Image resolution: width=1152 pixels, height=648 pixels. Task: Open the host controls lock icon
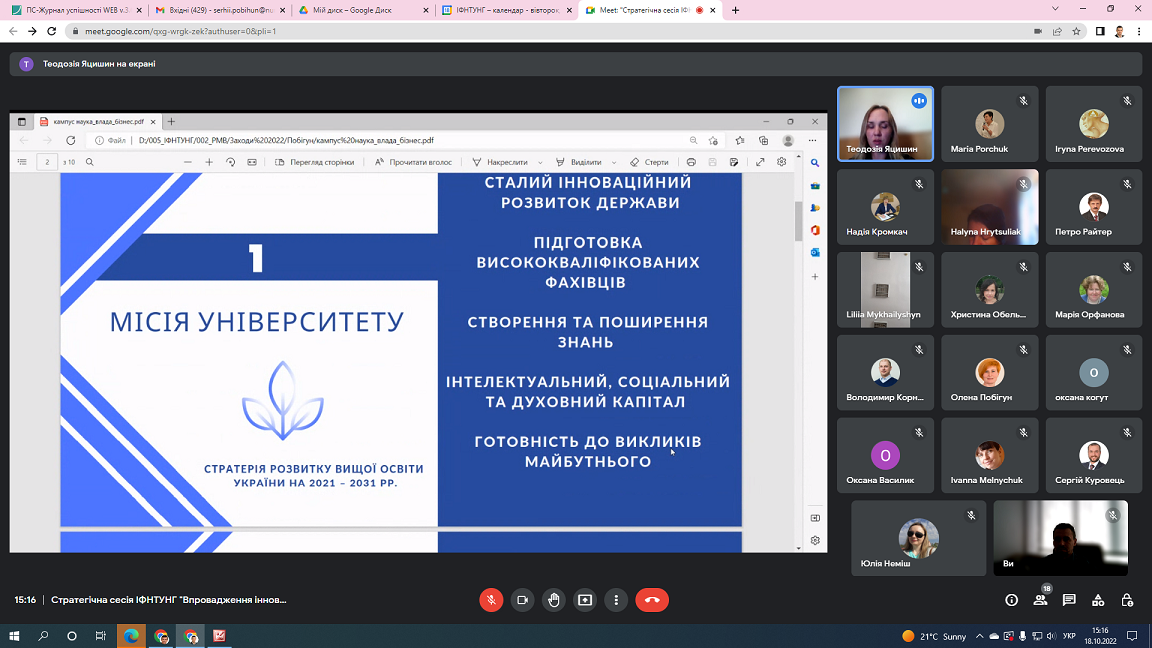tap(1127, 600)
